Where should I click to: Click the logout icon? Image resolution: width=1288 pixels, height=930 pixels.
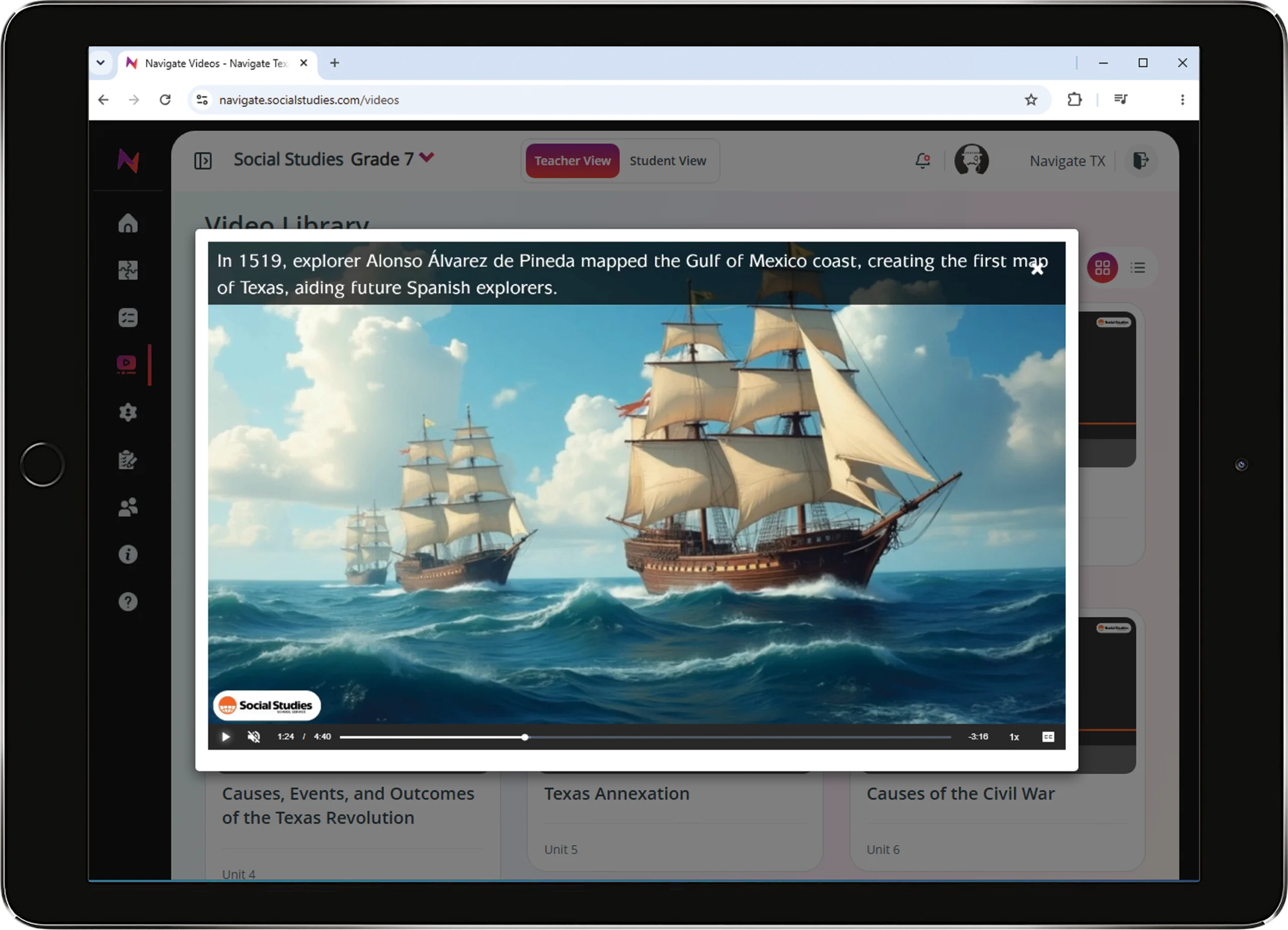click(1141, 161)
